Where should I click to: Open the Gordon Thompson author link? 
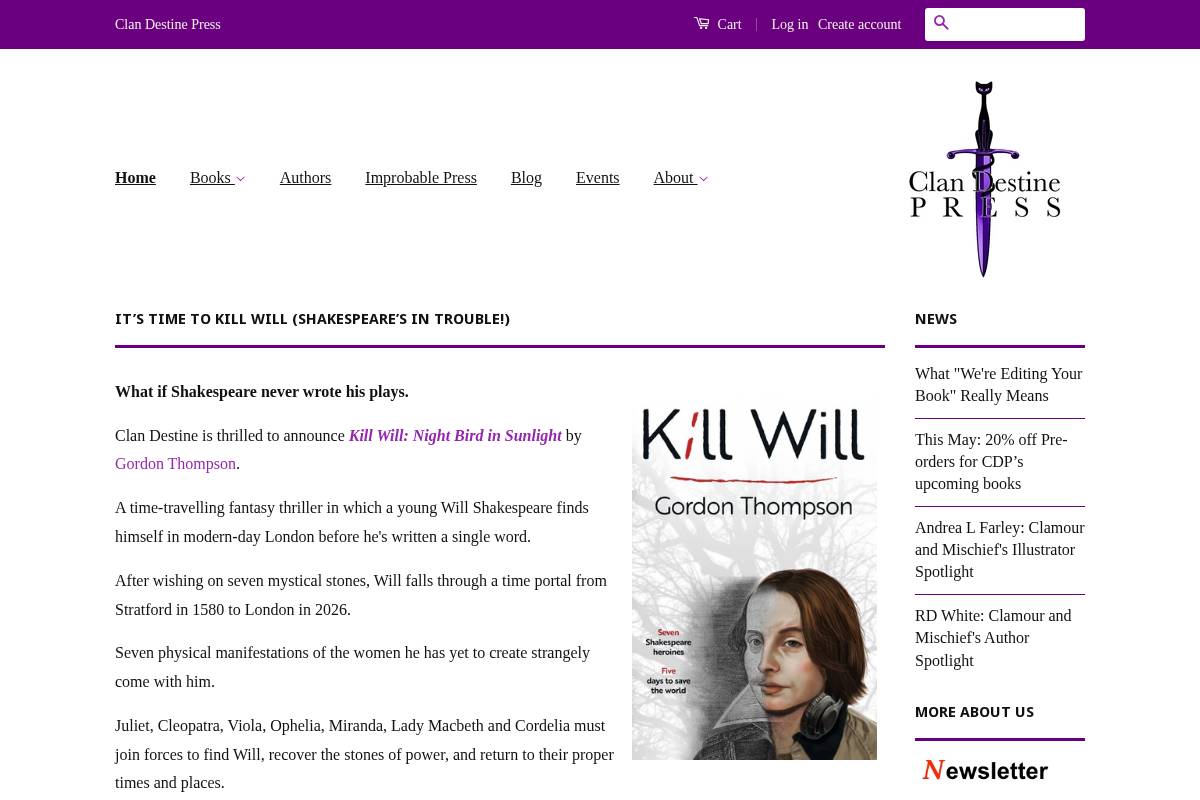point(175,464)
